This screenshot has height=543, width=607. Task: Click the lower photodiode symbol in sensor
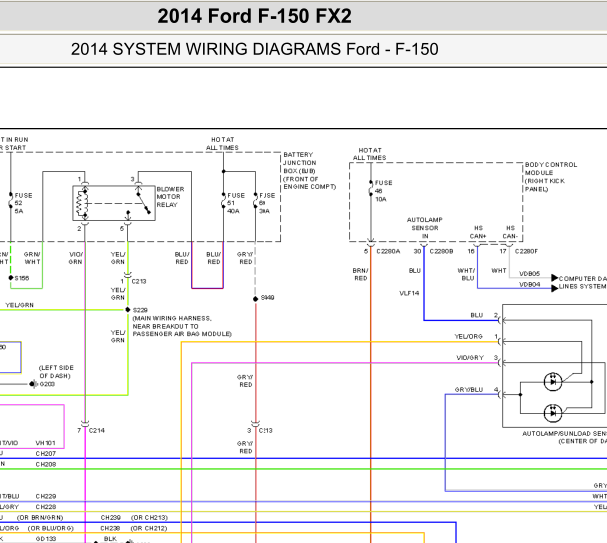[553, 413]
